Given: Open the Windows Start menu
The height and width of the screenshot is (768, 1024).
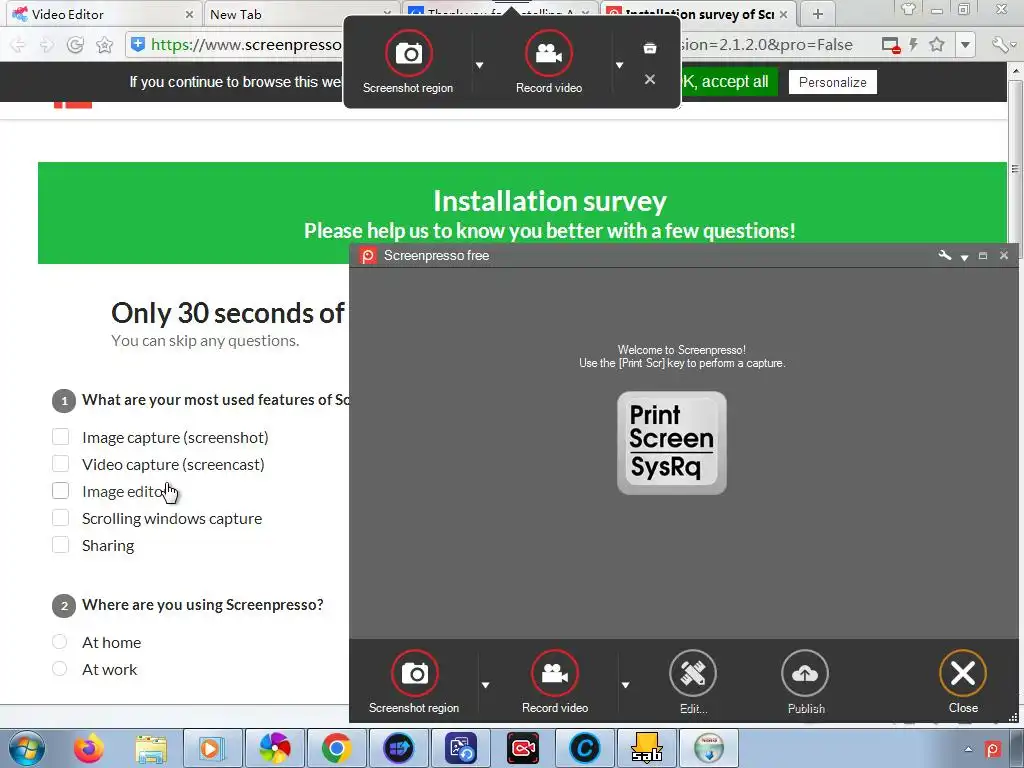Looking at the screenshot, I should pyautogui.click(x=27, y=748).
